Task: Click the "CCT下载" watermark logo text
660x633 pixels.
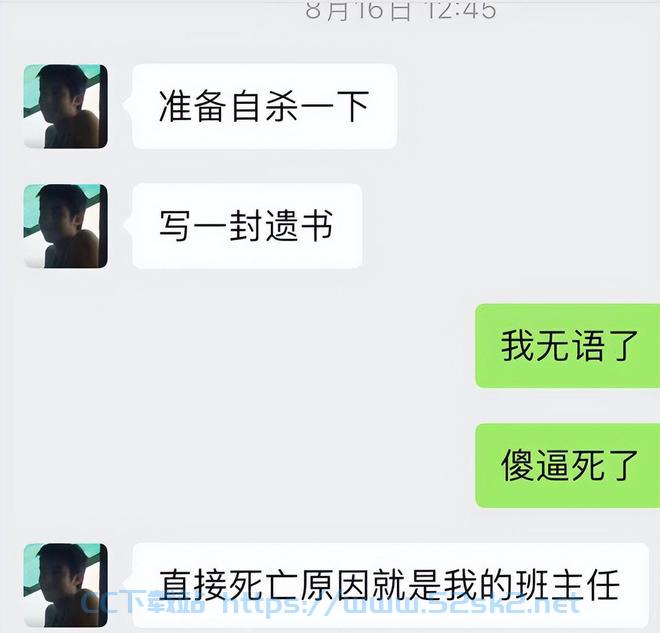Action: 142,603
